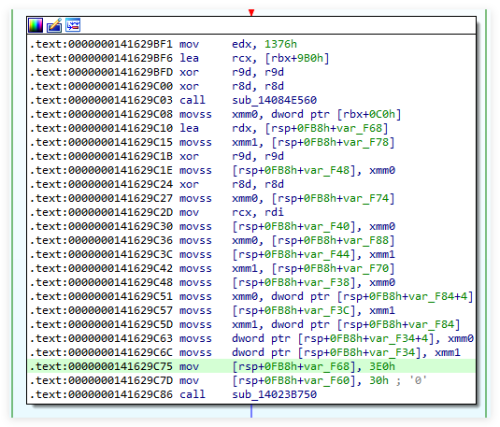The width and height of the screenshot is (500, 427).
Task: Open sub_14084E560 call target
Action: (274, 100)
